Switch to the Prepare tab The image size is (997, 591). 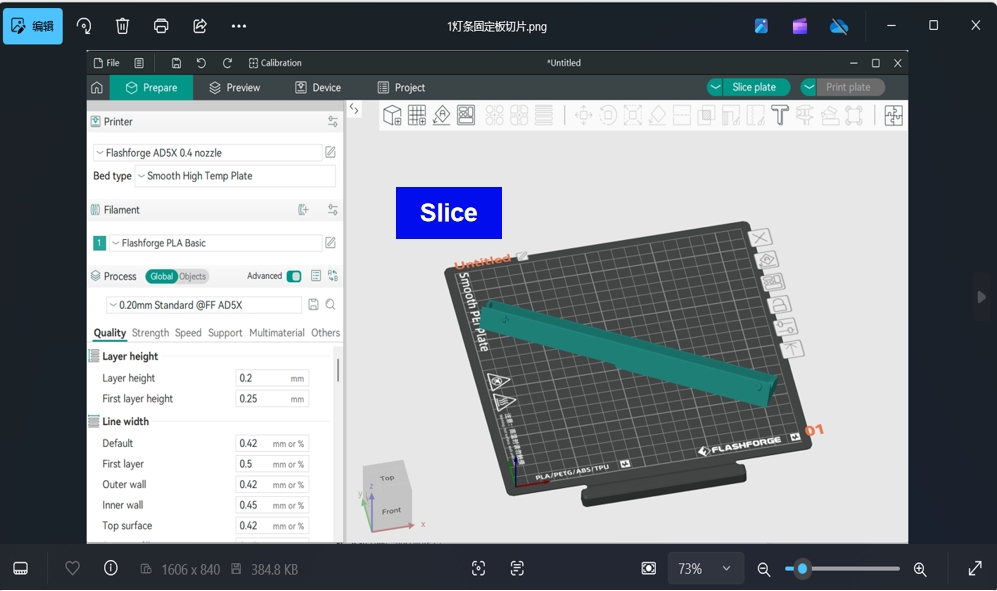(x=151, y=88)
